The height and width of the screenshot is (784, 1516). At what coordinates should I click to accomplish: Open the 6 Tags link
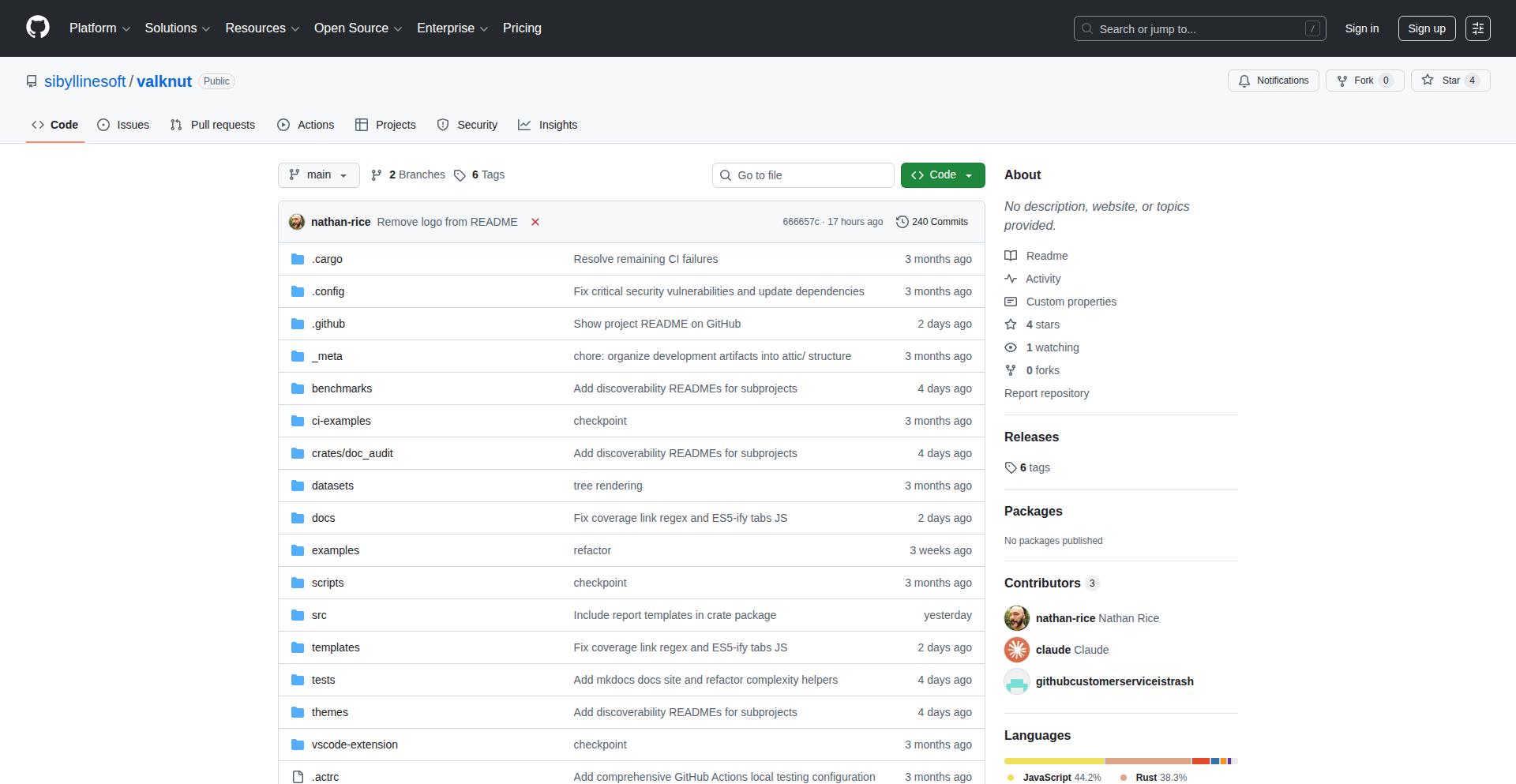479,175
